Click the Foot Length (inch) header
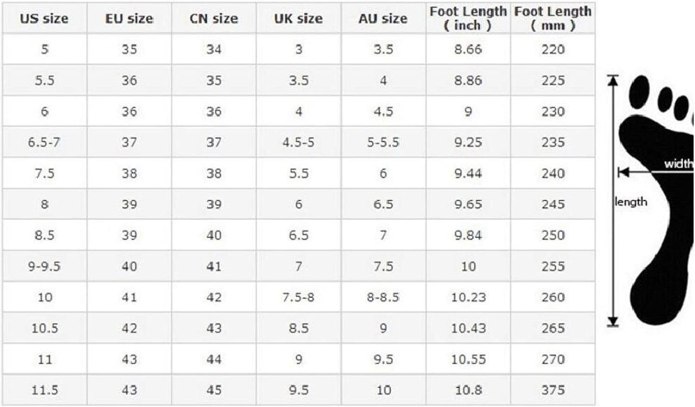Screen dimensions: 695x407 pos(468,18)
